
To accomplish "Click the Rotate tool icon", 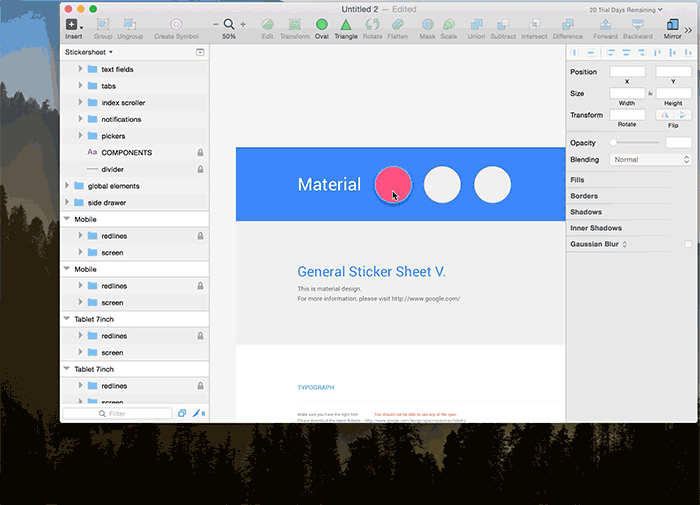I will pyautogui.click(x=372, y=24).
